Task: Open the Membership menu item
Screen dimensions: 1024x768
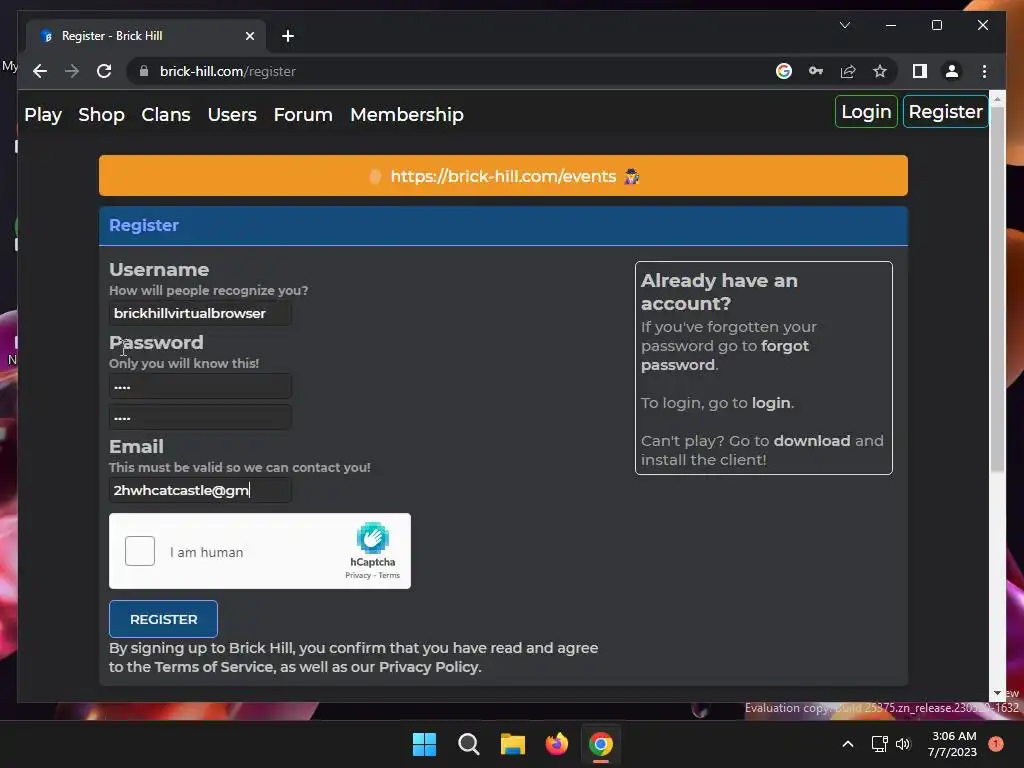Action: tap(407, 115)
